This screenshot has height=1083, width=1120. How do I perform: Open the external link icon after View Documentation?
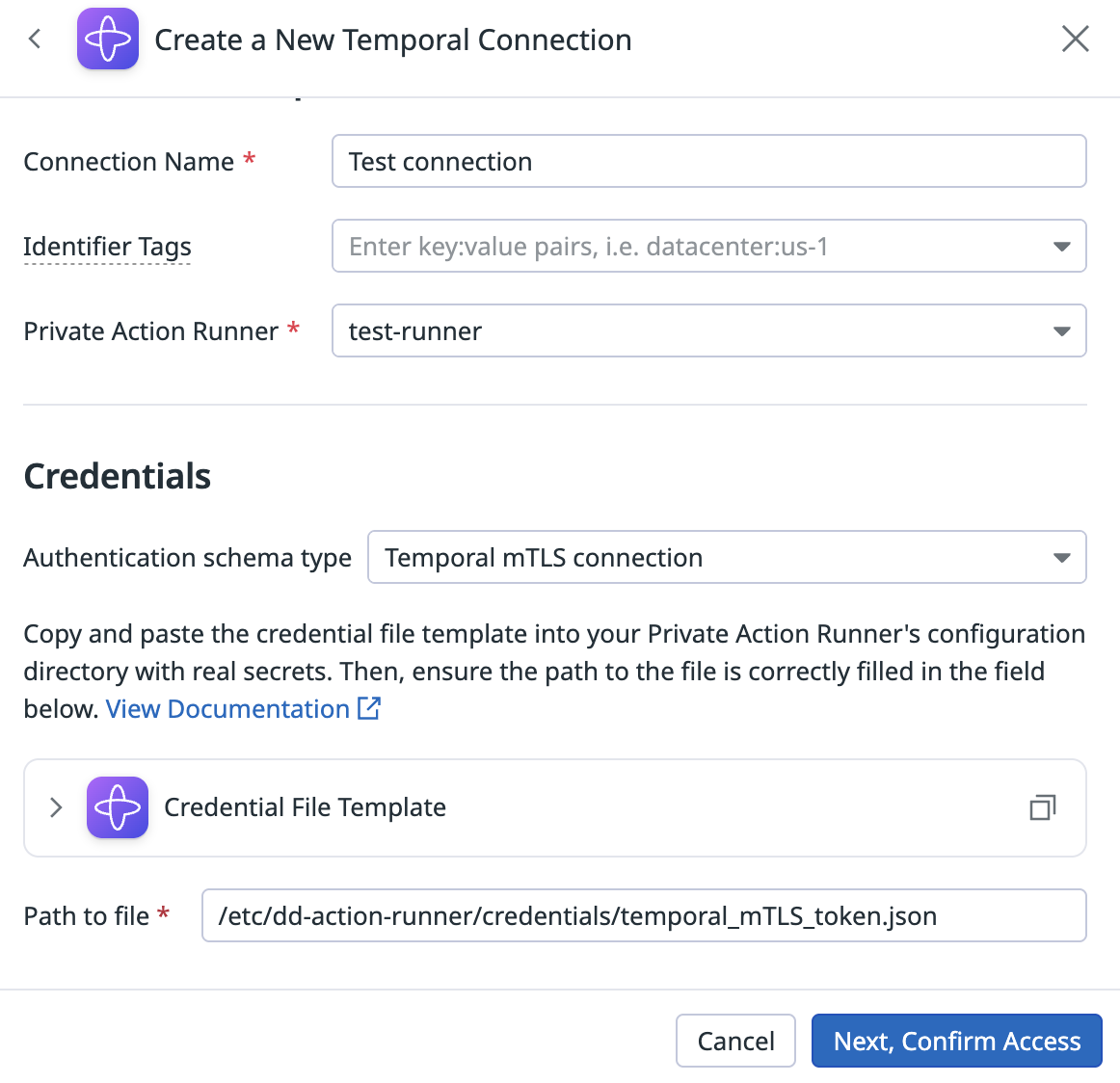pyautogui.click(x=368, y=708)
